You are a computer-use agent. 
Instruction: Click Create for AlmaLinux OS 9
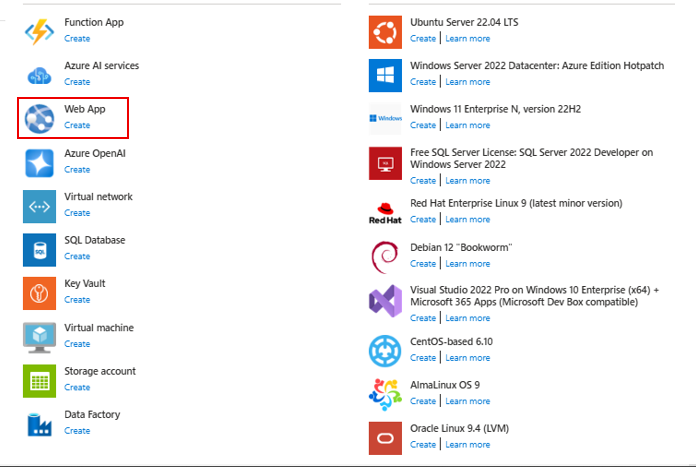click(x=423, y=401)
